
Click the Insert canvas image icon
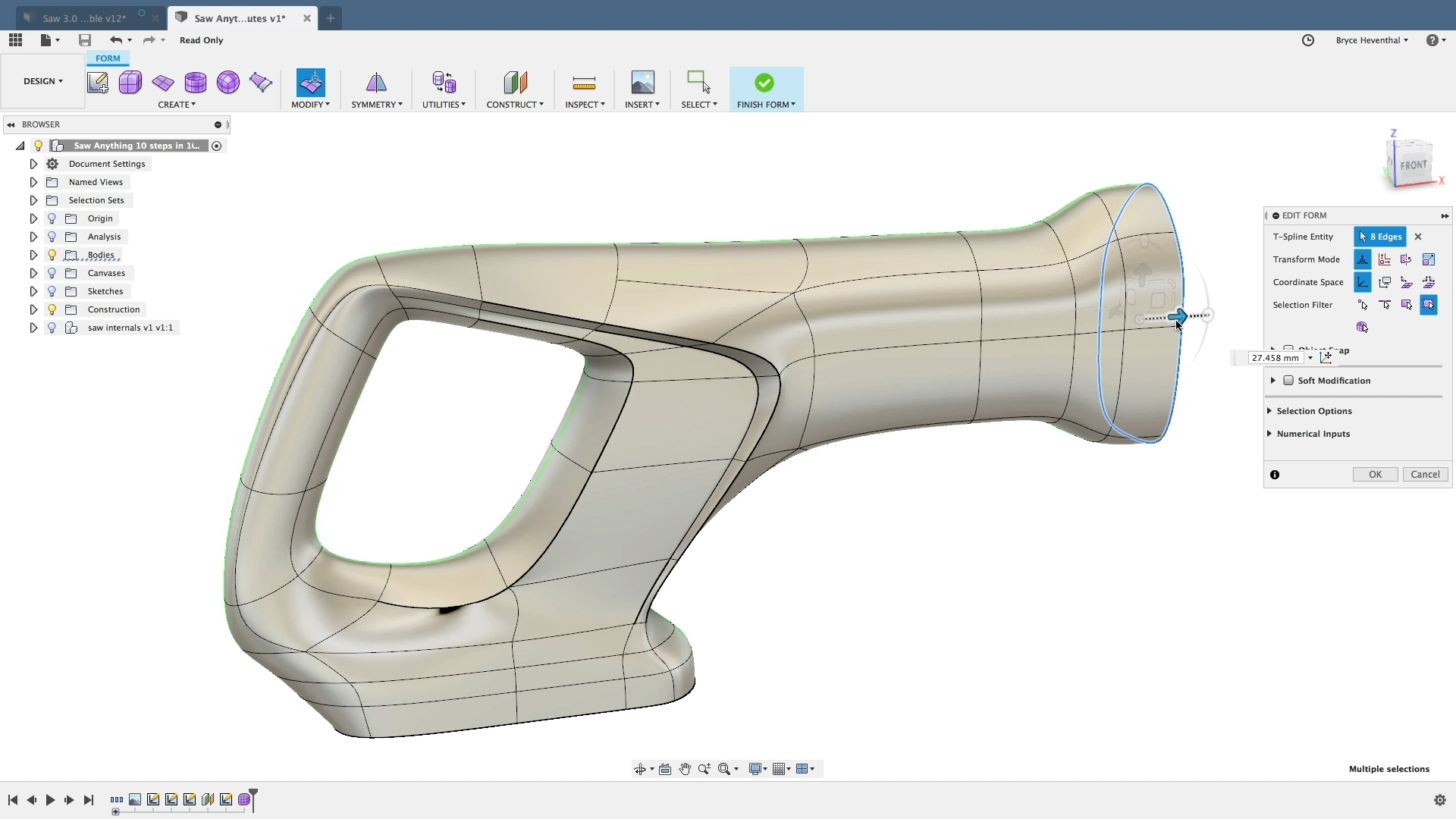642,82
